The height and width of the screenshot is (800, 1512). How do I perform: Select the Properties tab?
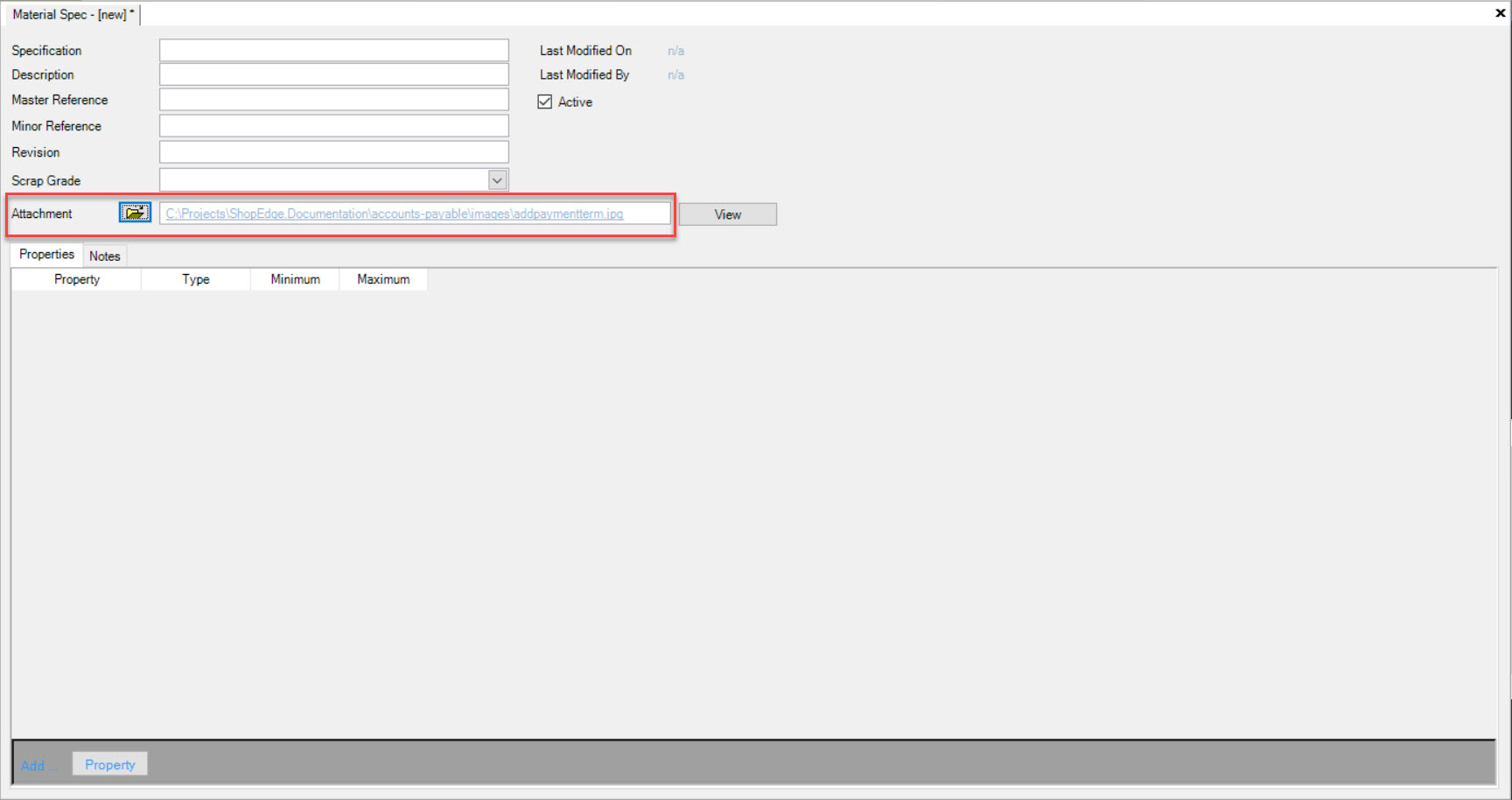click(x=47, y=254)
